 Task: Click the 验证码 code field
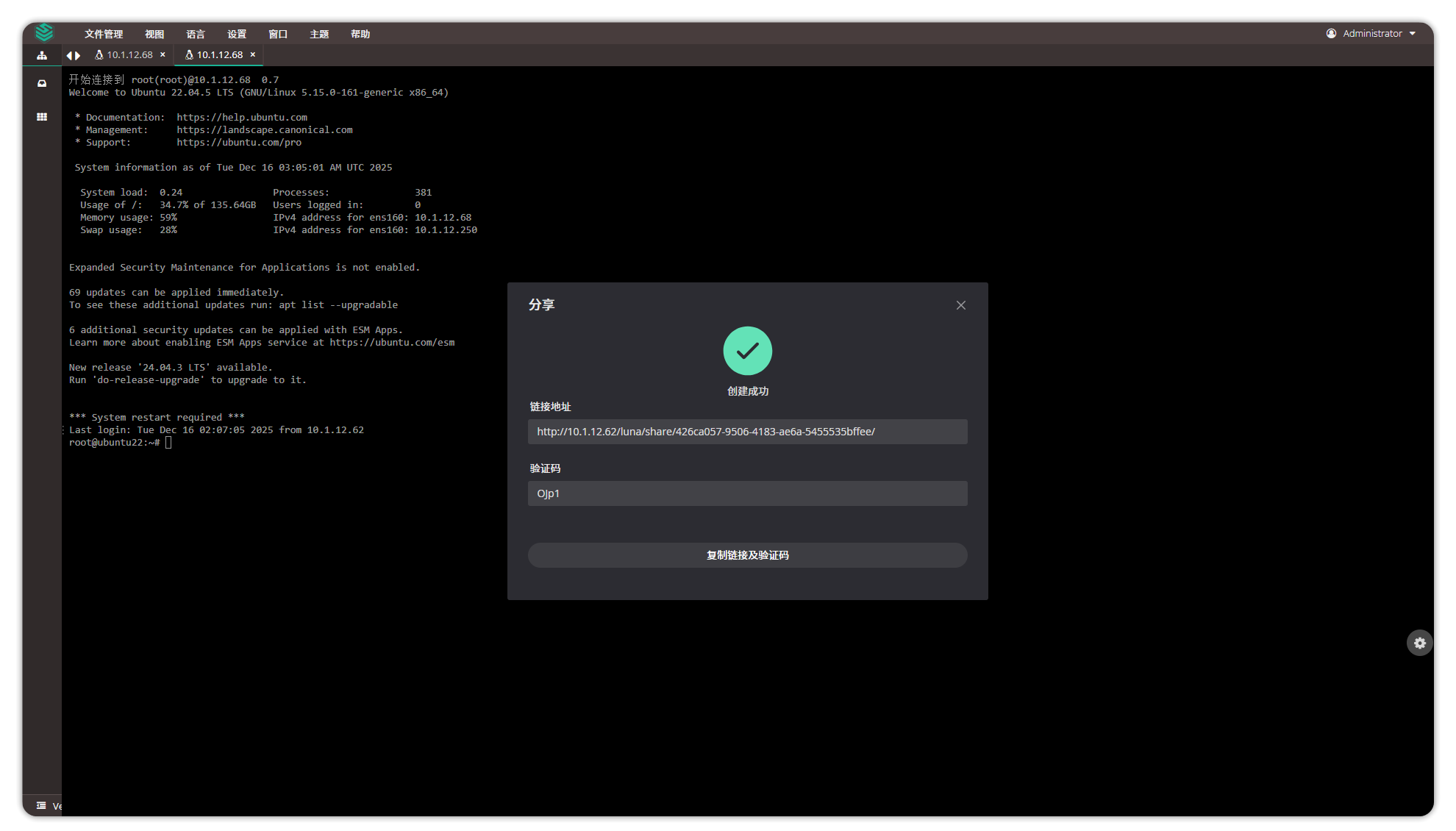747,493
